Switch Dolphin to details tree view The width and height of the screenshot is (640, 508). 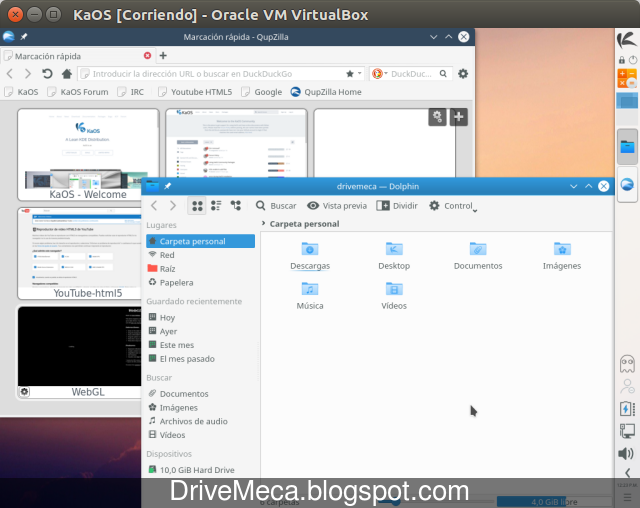pos(236,206)
